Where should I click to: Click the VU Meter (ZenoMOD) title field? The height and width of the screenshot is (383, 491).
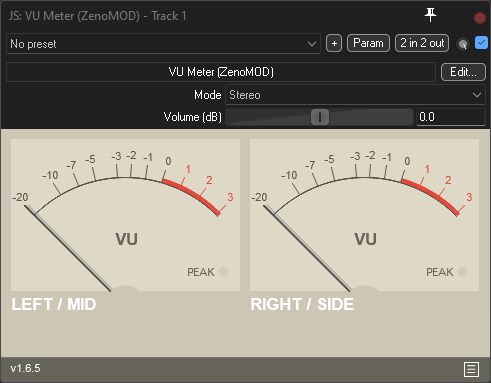coord(221,72)
